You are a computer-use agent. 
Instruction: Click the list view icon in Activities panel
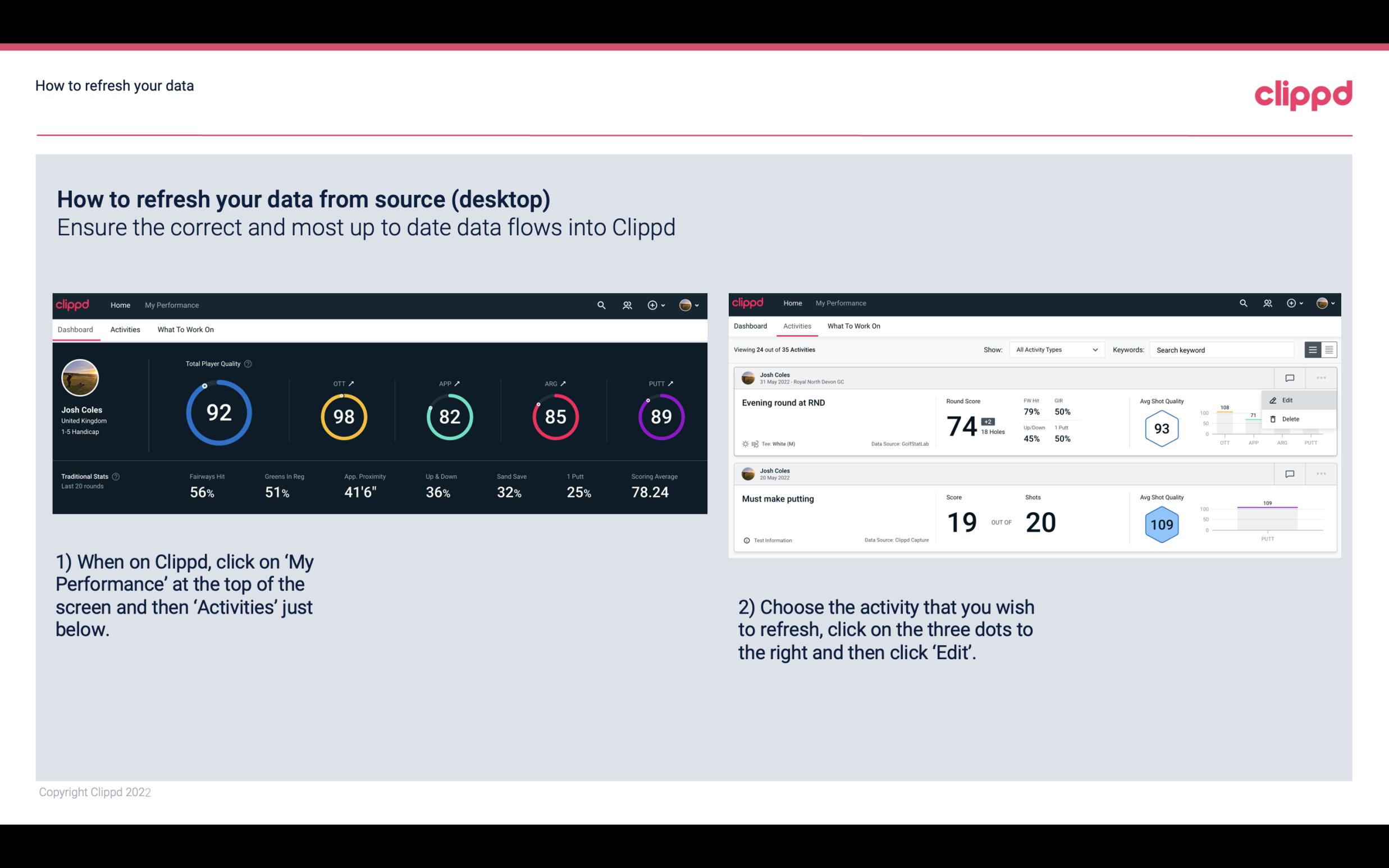pyautogui.click(x=1313, y=350)
